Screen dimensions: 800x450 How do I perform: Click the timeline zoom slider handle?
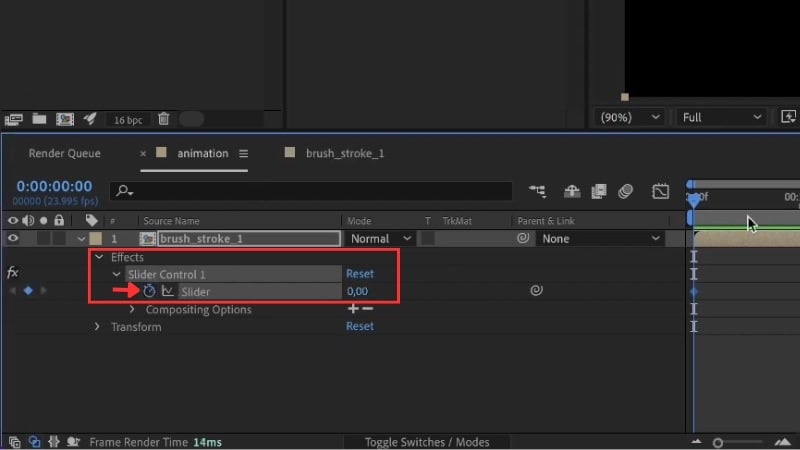click(718, 443)
